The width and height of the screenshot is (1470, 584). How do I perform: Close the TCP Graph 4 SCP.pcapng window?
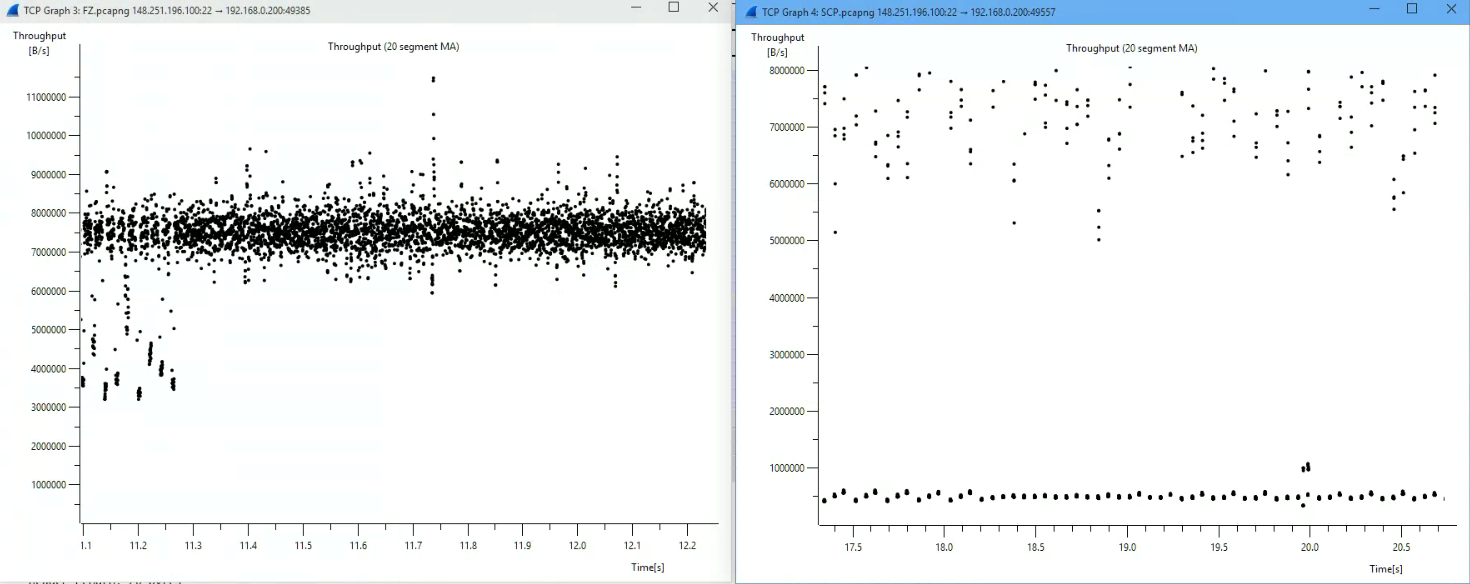click(x=1451, y=9)
